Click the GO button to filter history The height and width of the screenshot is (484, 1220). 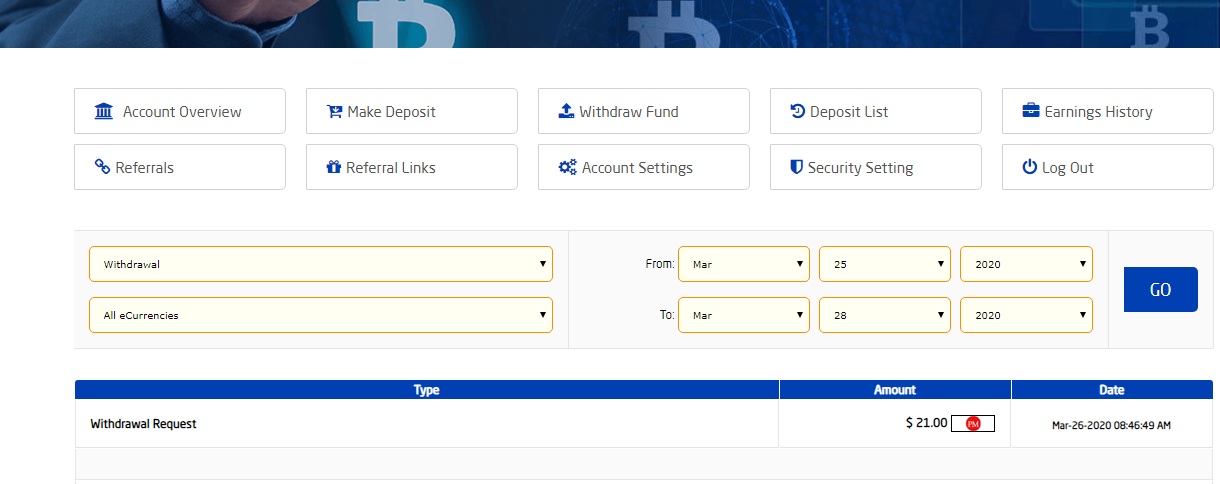tap(1160, 290)
